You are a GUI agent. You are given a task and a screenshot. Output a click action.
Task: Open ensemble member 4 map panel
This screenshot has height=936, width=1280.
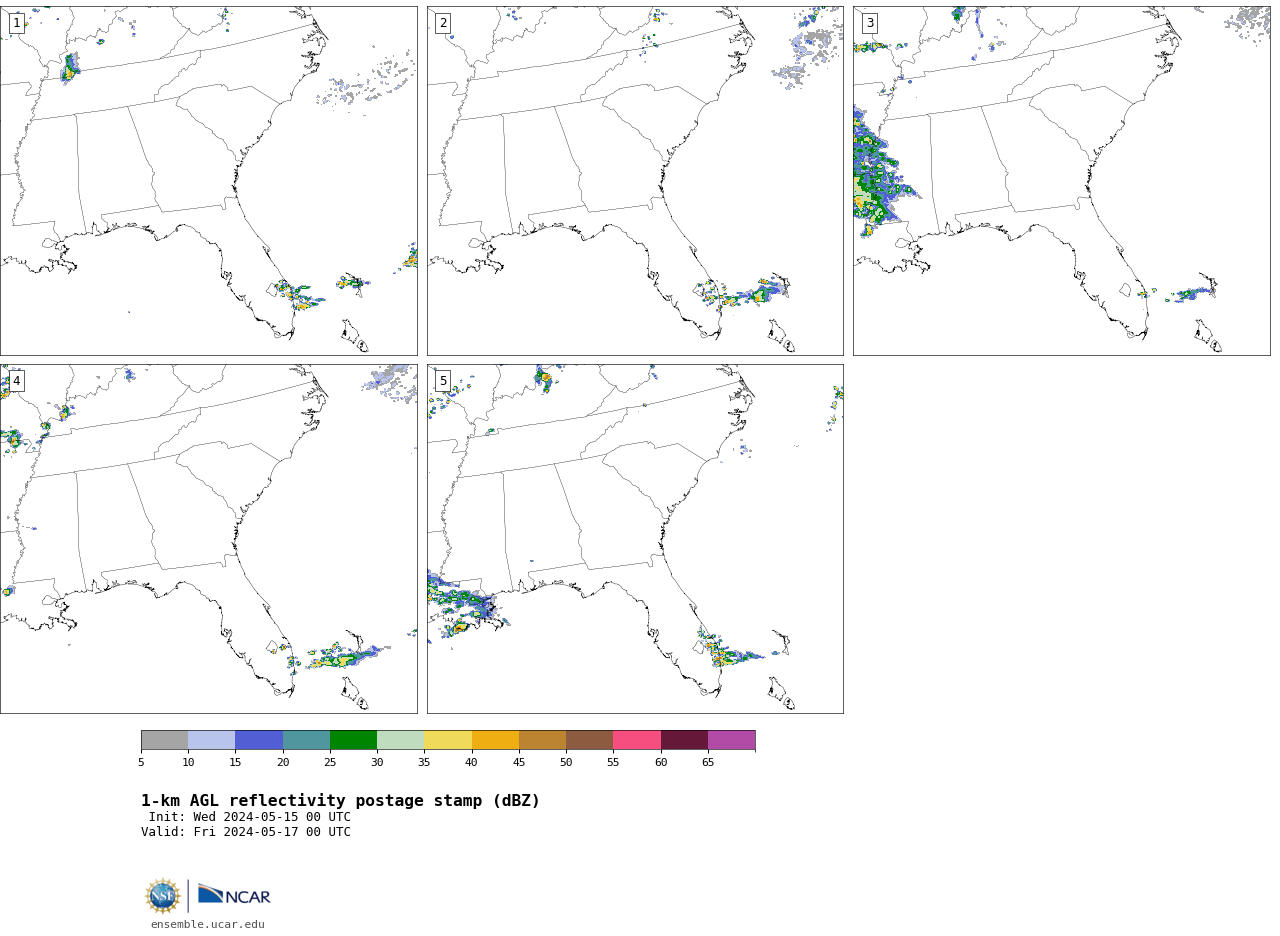pyautogui.click(x=208, y=539)
